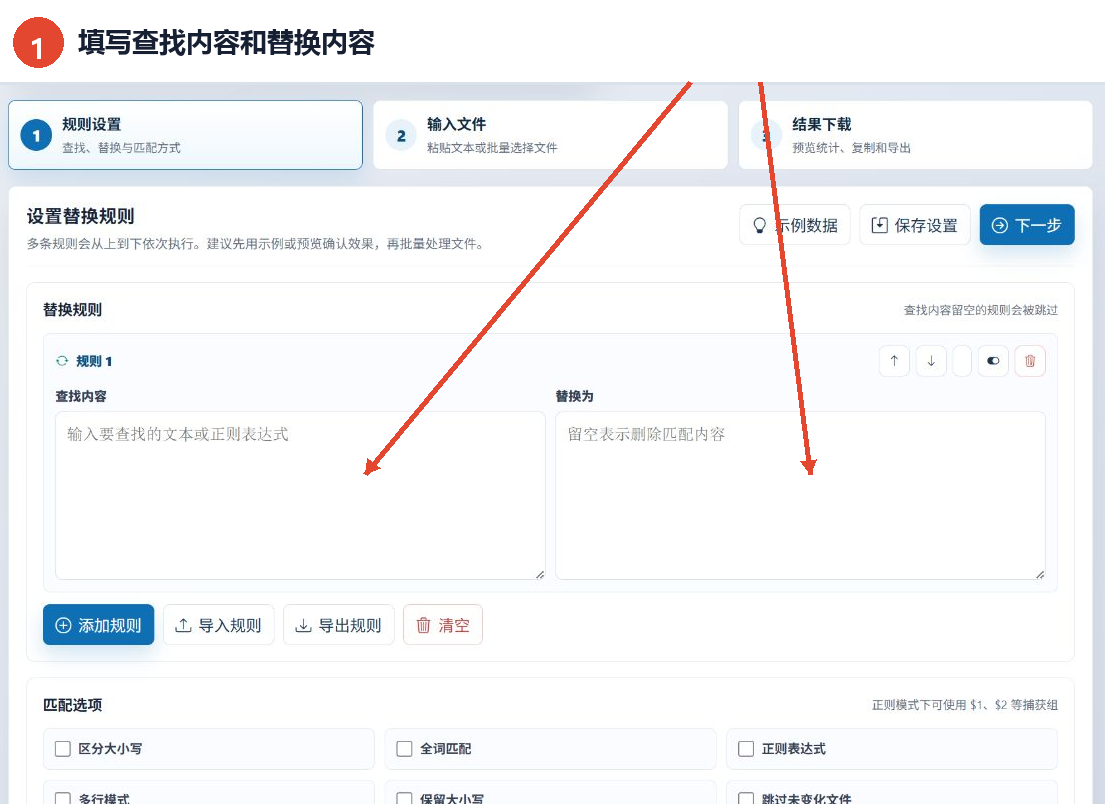Focus the 查找内容 text area

[x=300, y=495]
